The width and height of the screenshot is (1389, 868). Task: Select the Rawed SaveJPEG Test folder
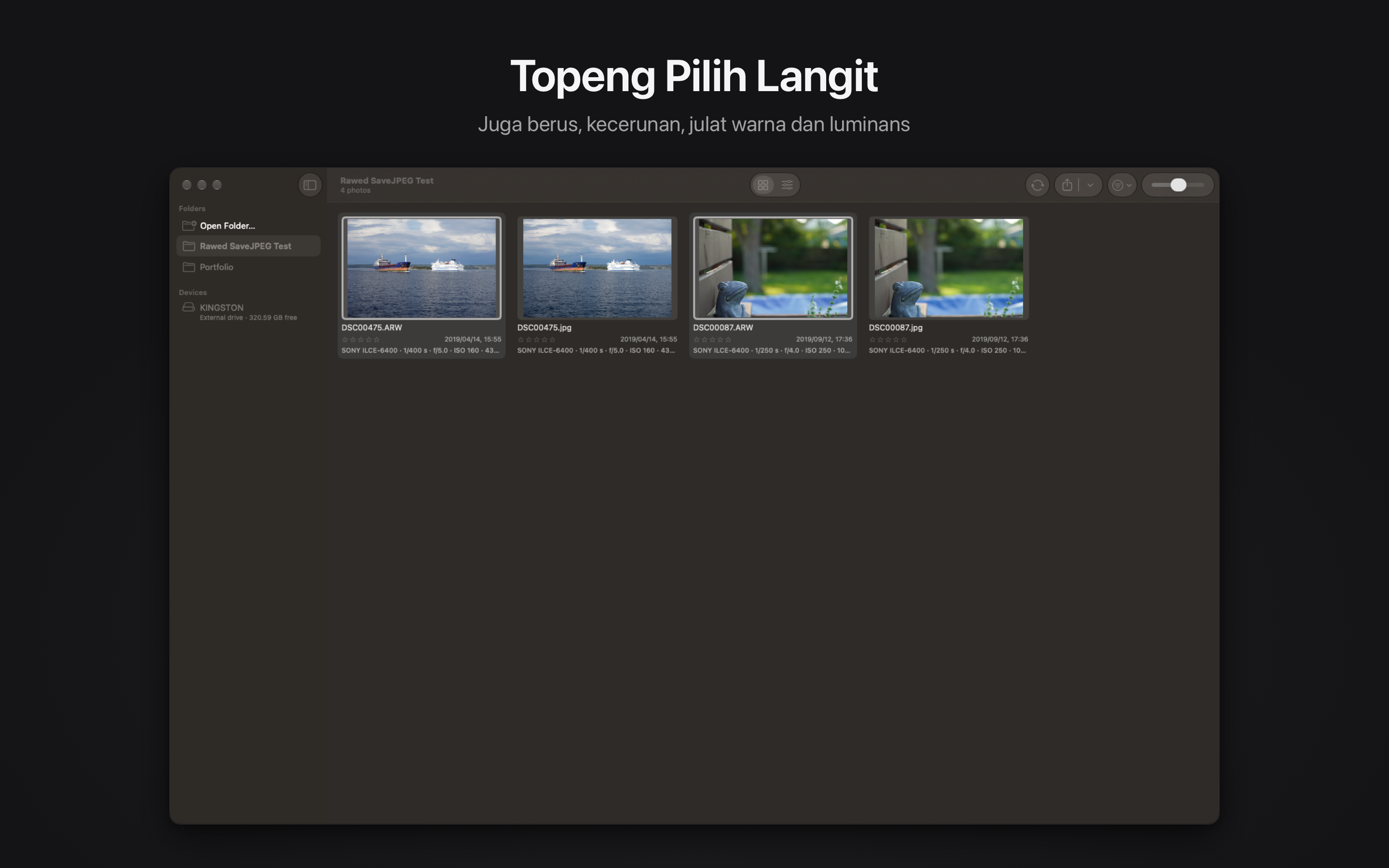248,246
